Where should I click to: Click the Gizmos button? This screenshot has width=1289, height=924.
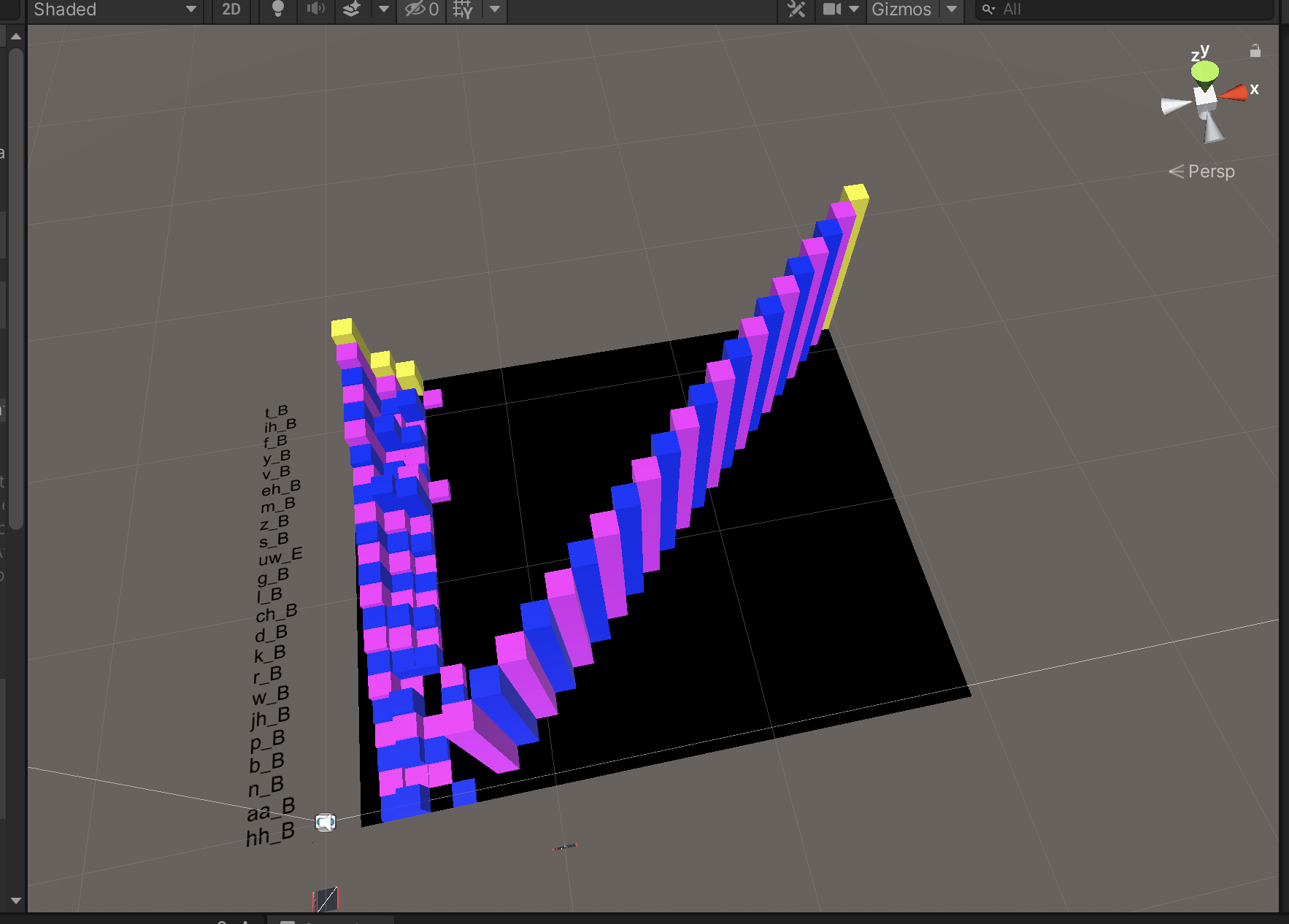(901, 9)
